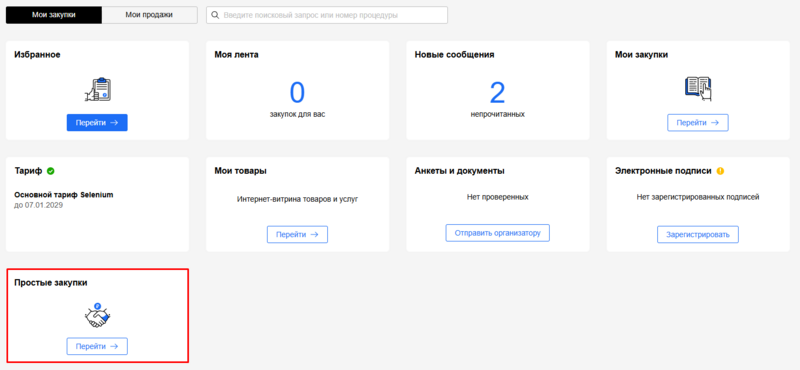Click the green checkmark next to Тариф
The width and height of the screenshot is (800, 370).
51,171
